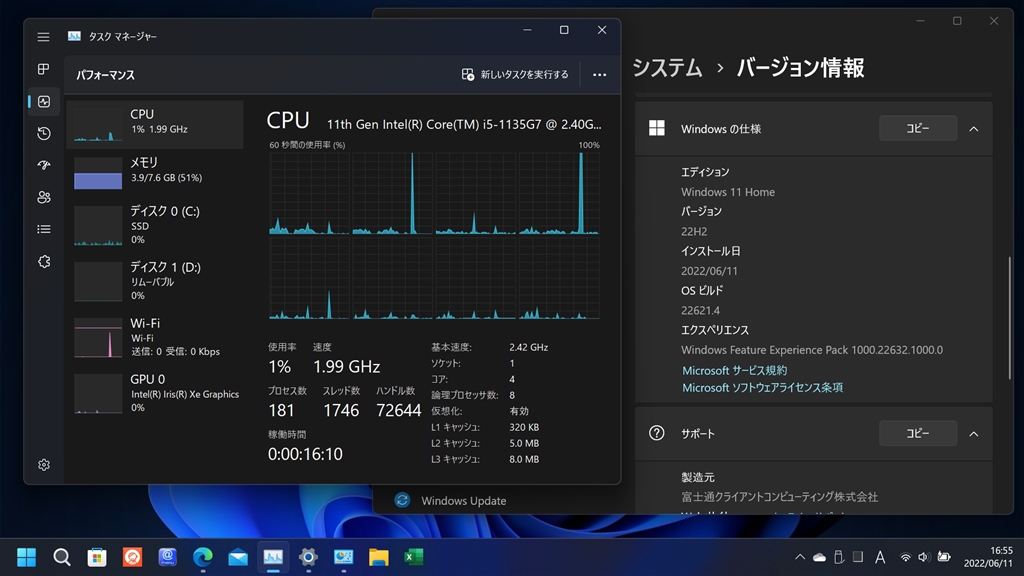Open Wi-Fi network icon in system tray
1024x576 pixels.
[x=905, y=557]
